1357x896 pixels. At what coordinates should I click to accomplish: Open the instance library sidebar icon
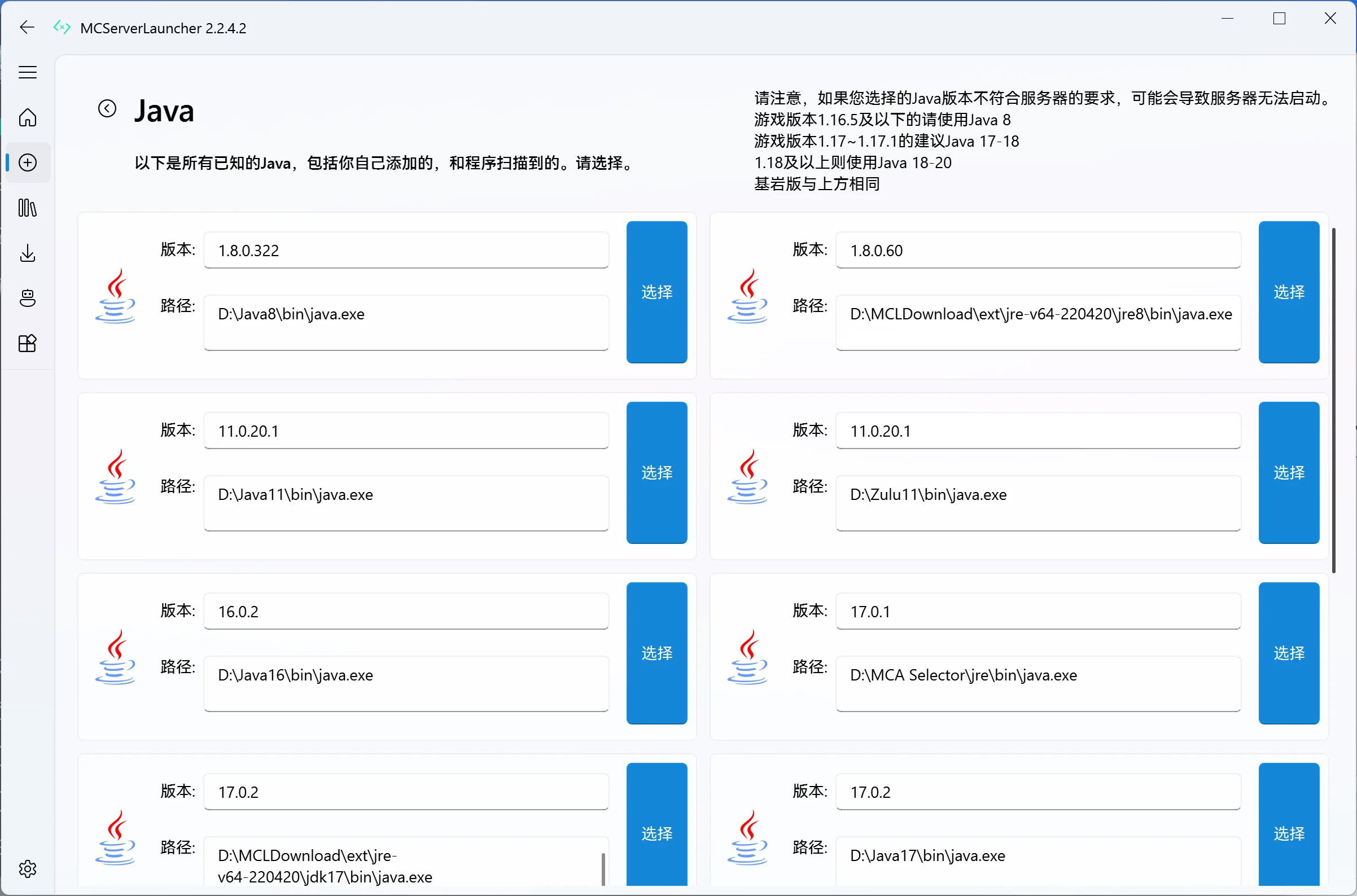pyautogui.click(x=27, y=208)
